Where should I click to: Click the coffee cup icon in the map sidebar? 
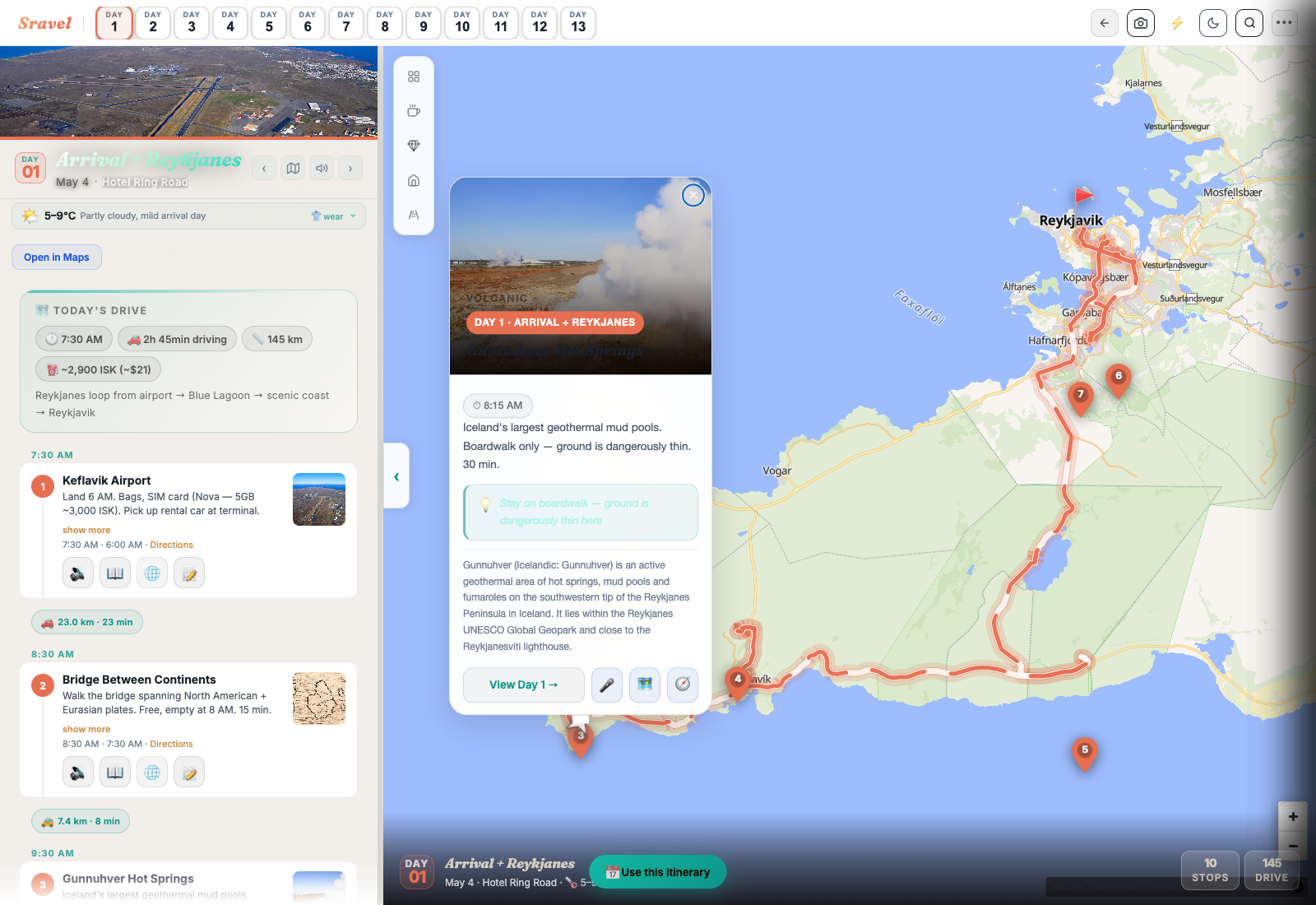pyautogui.click(x=414, y=111)
